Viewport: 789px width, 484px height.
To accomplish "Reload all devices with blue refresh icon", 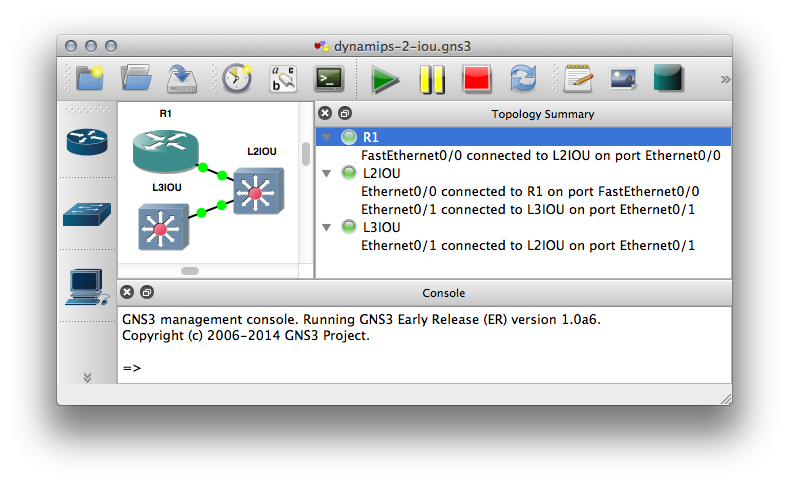I will point(523,78).
